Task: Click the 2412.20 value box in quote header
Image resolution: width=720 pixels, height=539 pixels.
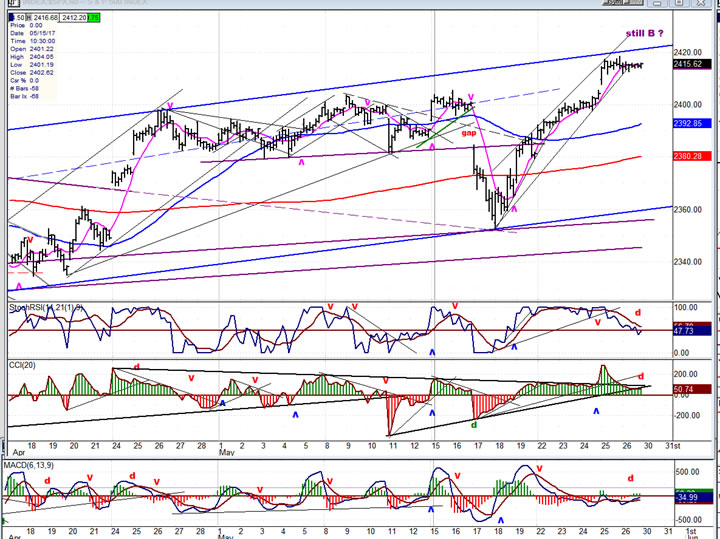Action: [73, 18]
